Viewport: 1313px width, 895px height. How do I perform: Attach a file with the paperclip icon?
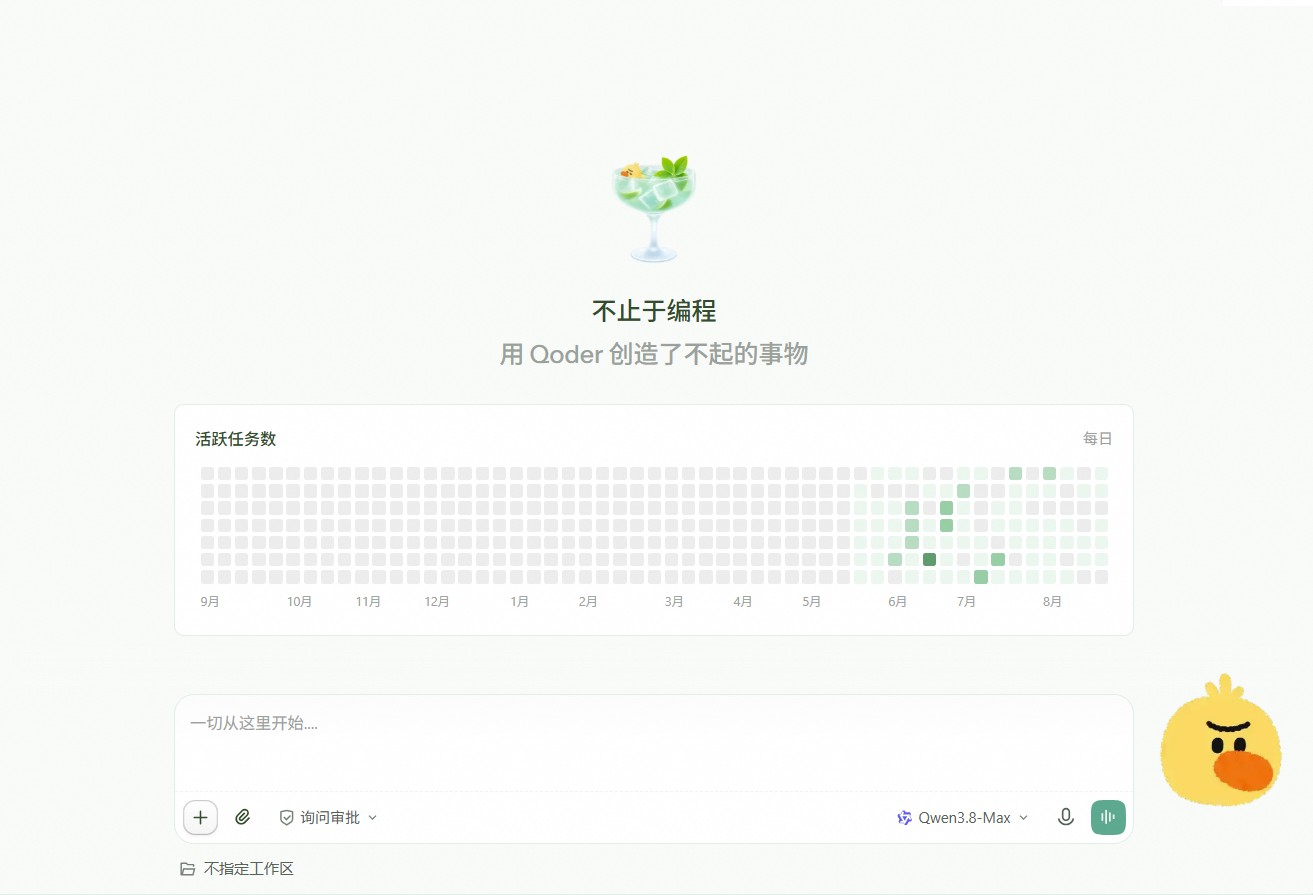coord(242,817)
